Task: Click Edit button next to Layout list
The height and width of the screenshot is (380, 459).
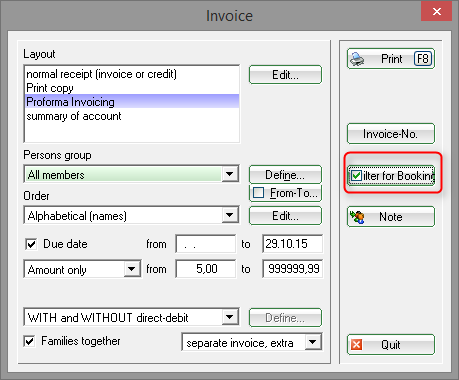Action: click(x=285, y=75)
